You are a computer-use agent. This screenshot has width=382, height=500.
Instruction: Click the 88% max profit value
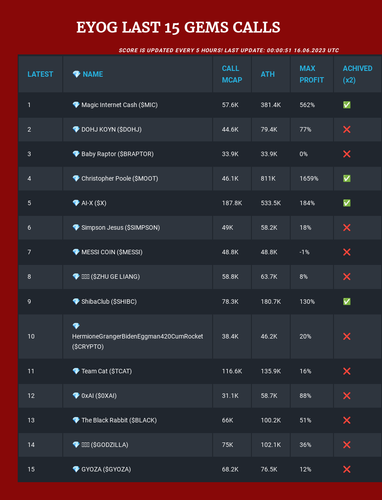pyautogui.click(x=305, y=396)
